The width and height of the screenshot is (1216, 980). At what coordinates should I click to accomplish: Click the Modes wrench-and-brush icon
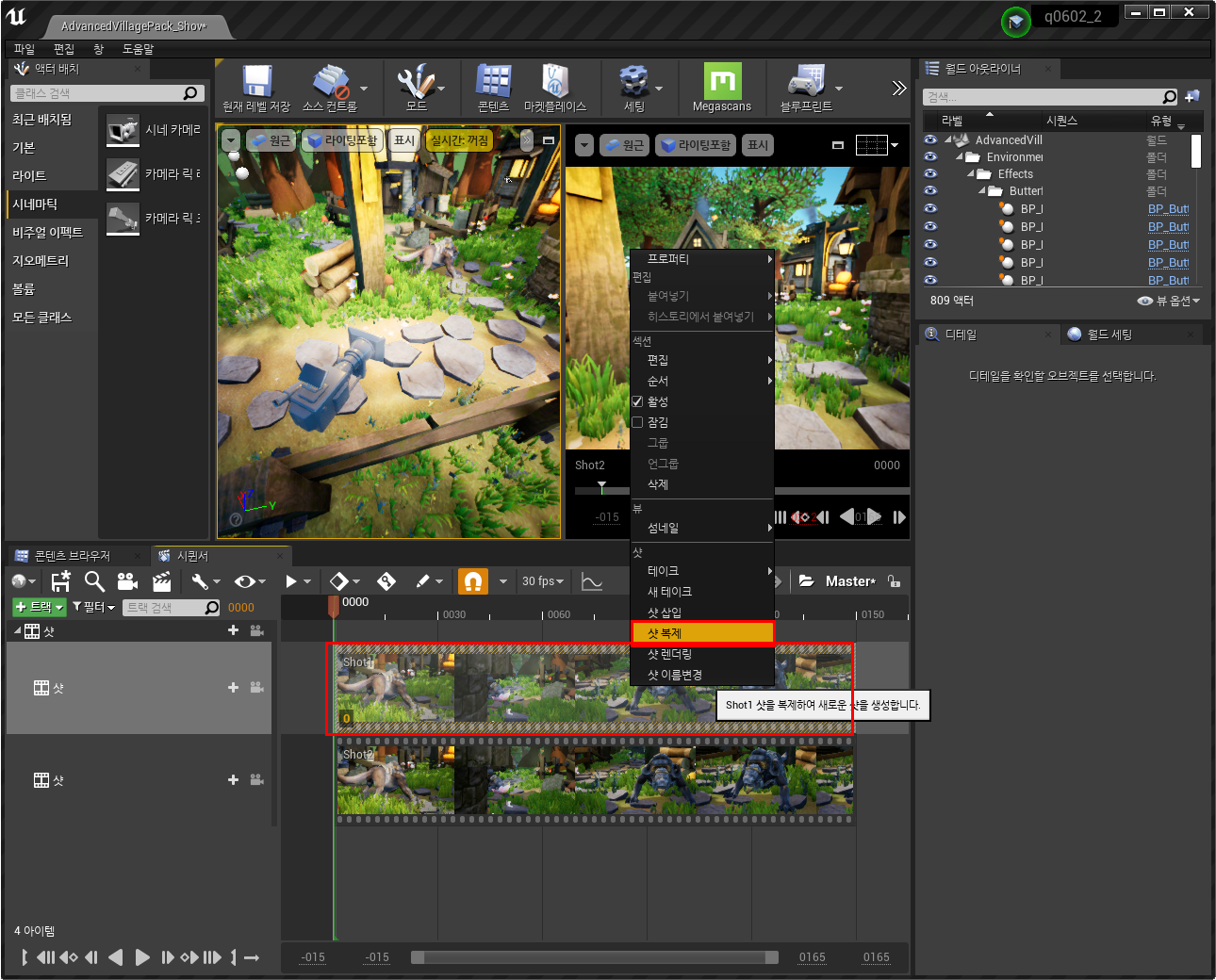click(415, 82)
